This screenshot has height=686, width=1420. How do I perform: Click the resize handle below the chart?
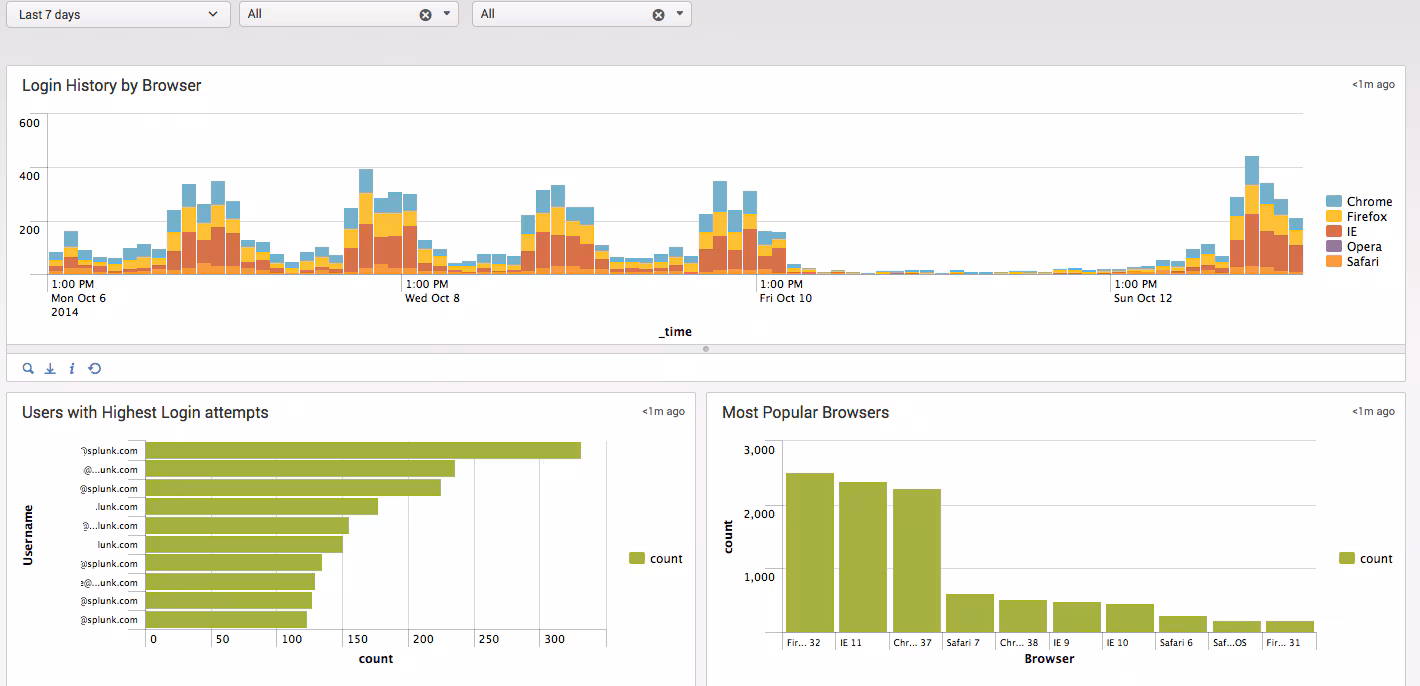pyautogui.click(x=706, y=349)
